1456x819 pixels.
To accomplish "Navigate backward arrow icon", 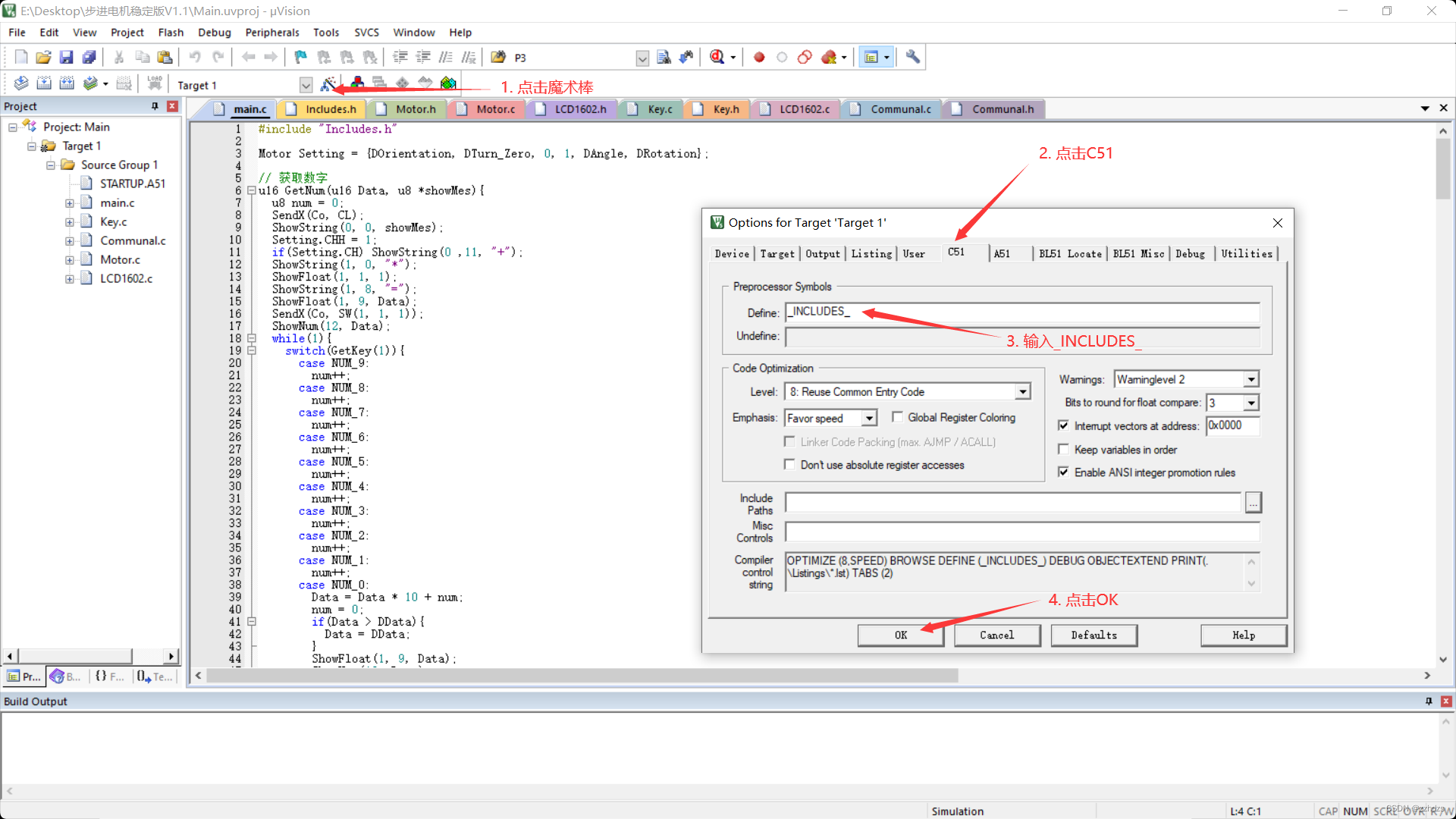I will pyautogui.click(x=248, y=57).
